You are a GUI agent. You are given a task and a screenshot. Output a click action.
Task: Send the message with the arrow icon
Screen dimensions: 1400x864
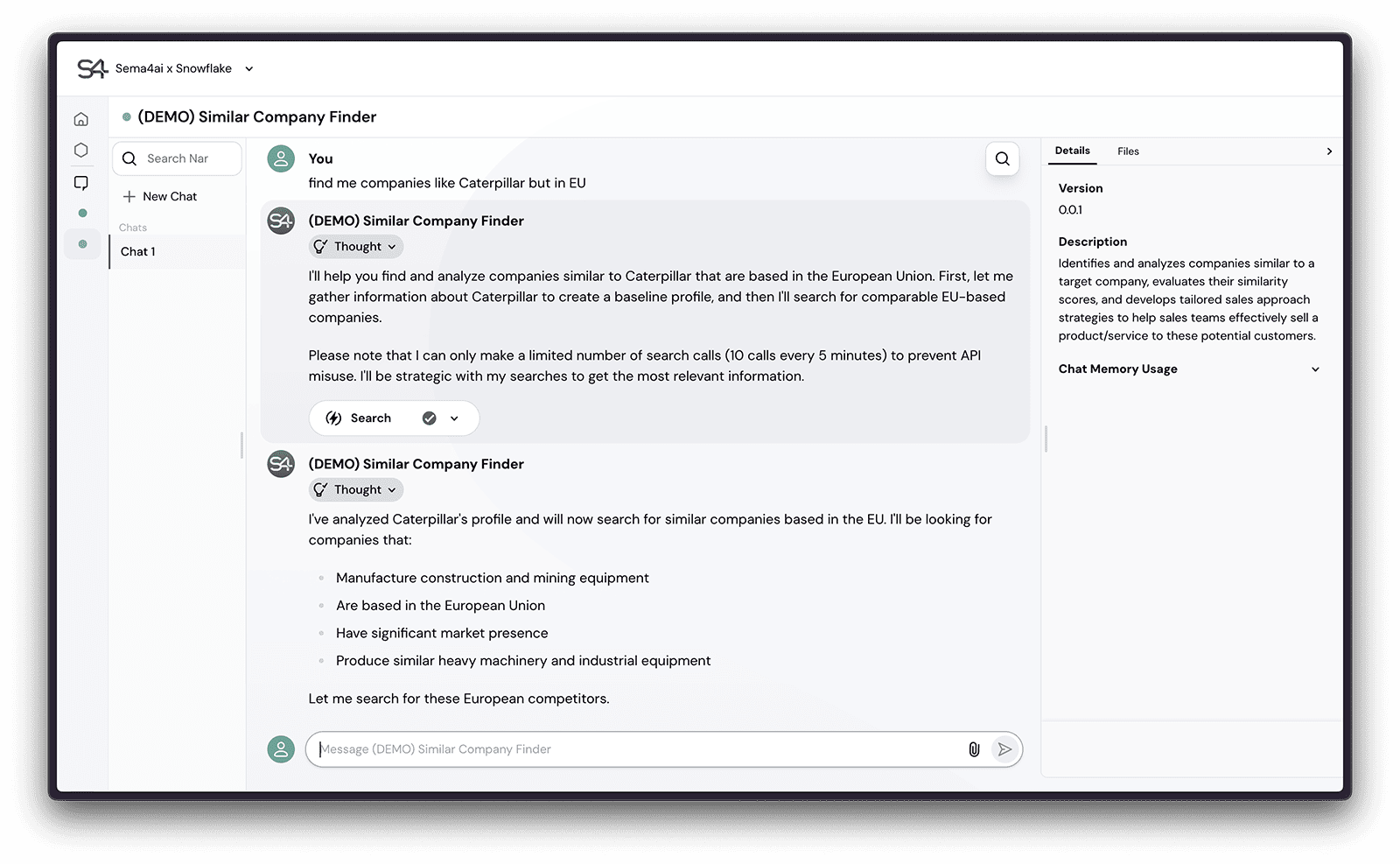(x=1004, y=749)
